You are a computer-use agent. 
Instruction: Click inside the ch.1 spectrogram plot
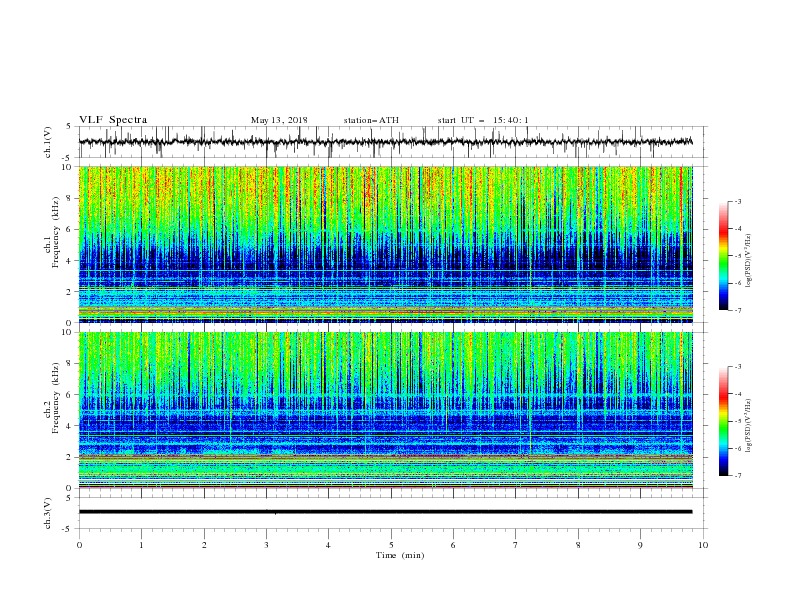(386, 244)
